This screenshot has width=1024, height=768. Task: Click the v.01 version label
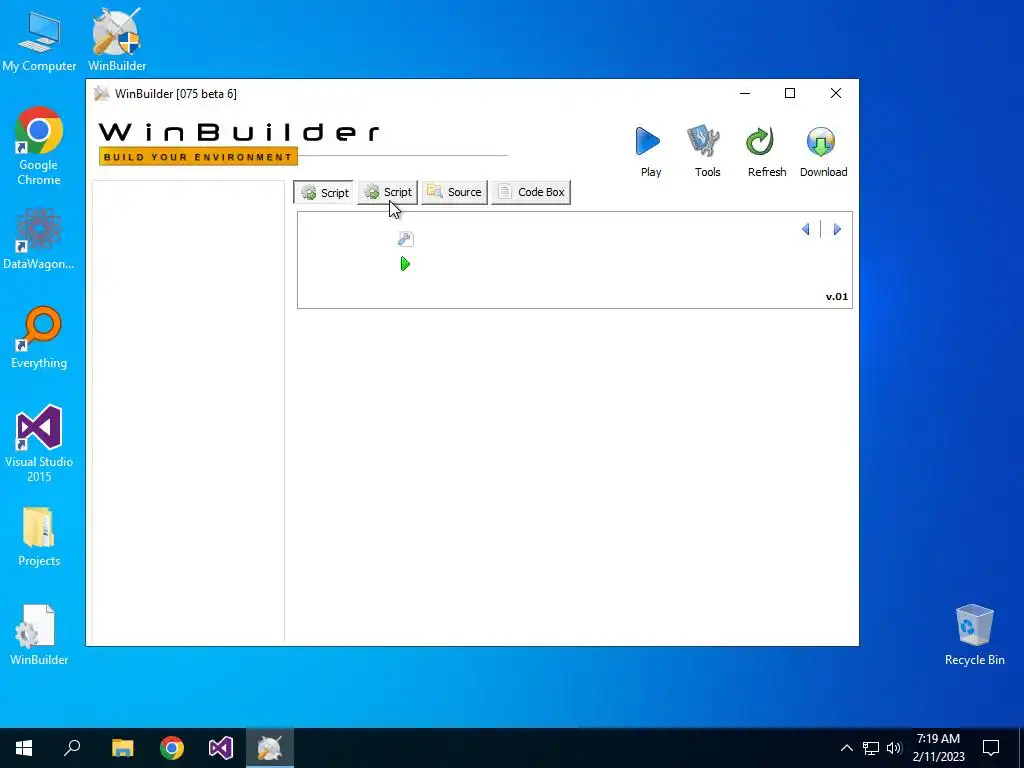(837, 296)
